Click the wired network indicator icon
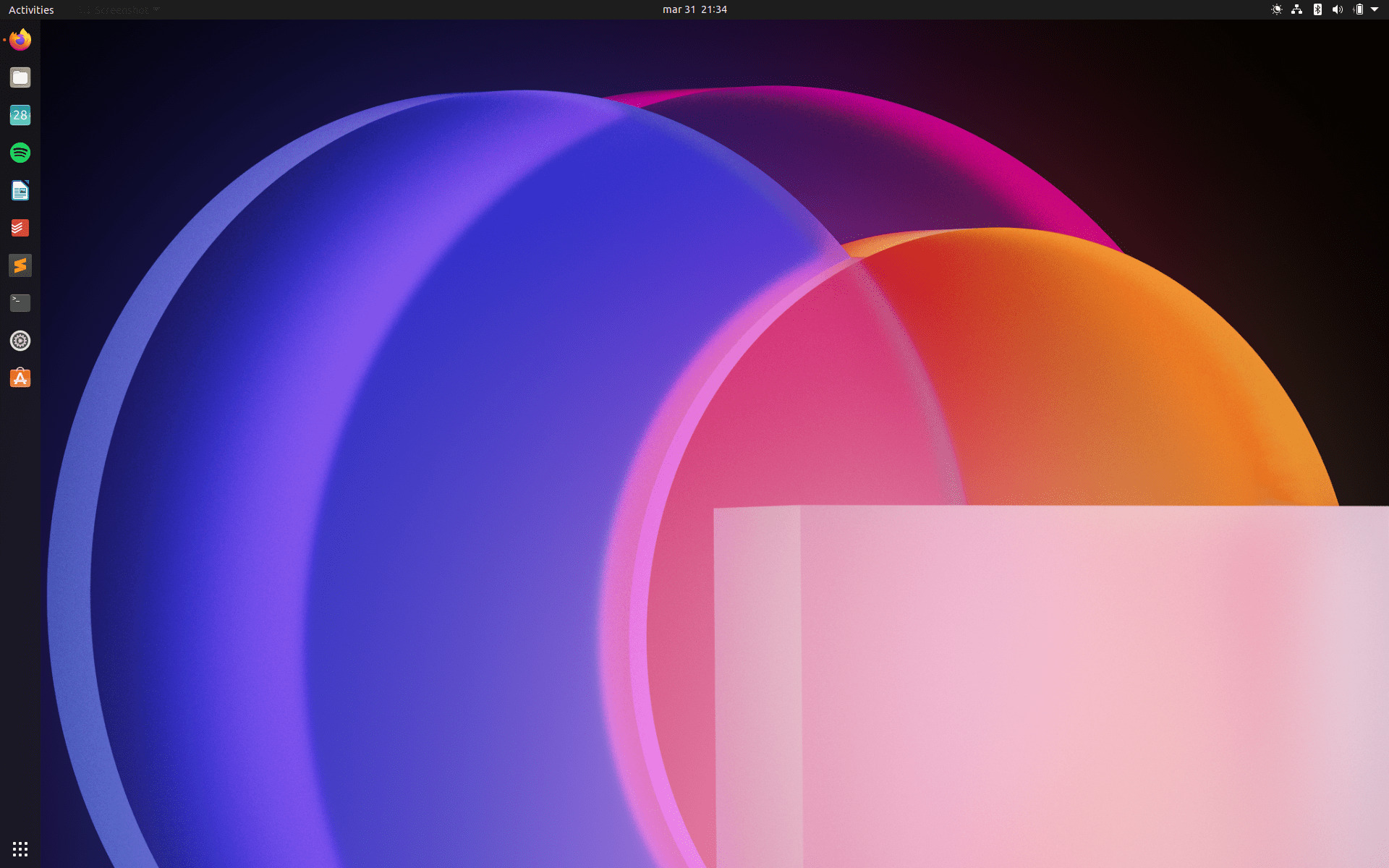Screen dimensions: 1389x868 point(1297,9)
